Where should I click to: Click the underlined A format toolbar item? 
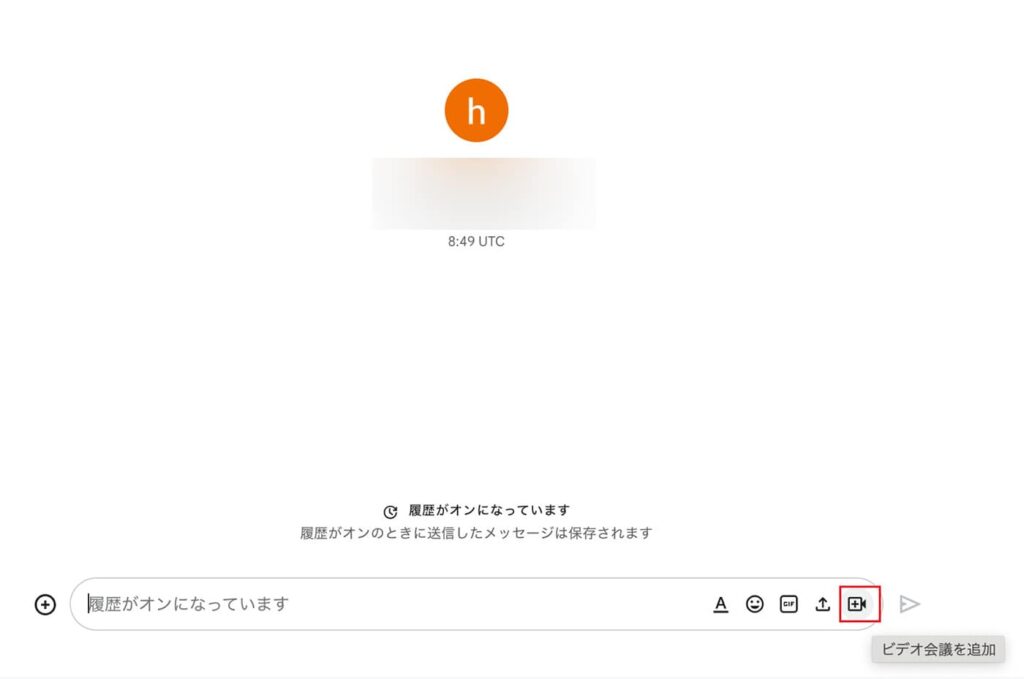720,605
